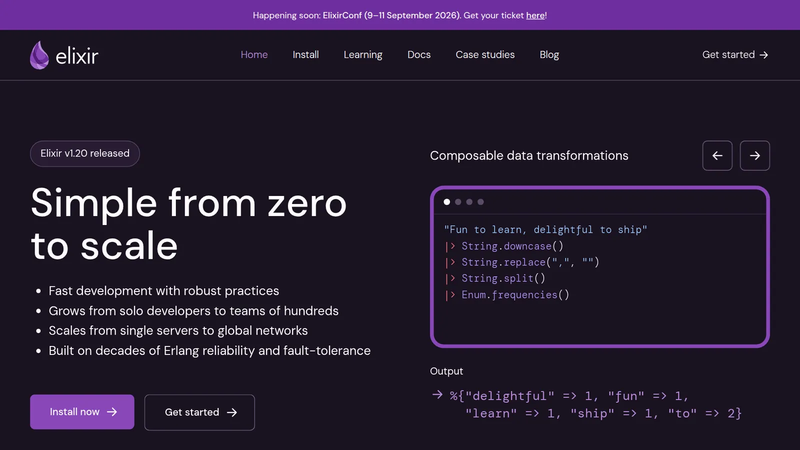Open the Elixir v1.20 released badge
Image resolution: width=800 pixels, height=450 pixels.
coord(85,154)
